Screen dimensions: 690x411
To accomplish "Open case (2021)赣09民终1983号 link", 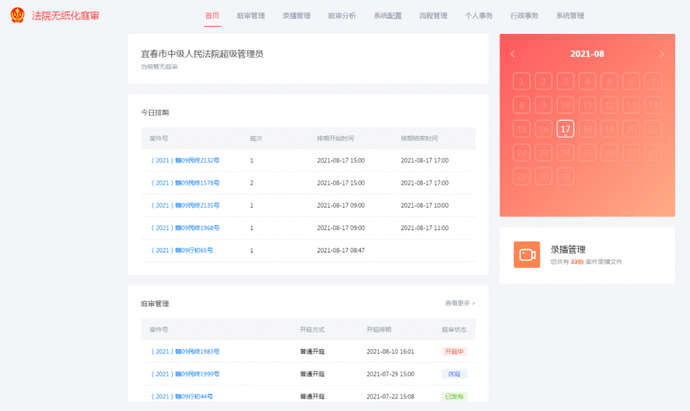I will pyautogui.click(x=185, y=352).
